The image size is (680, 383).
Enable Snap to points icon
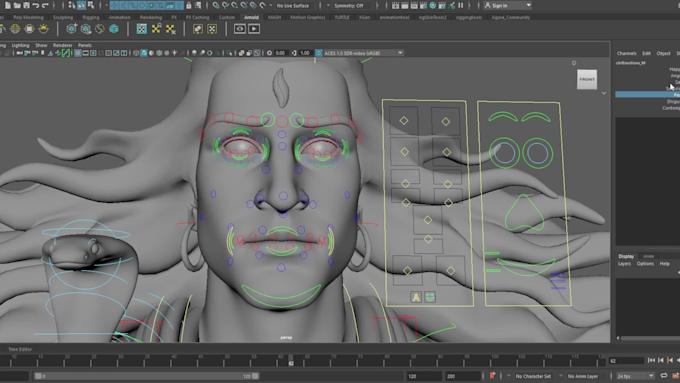click(x=235, y=5)
